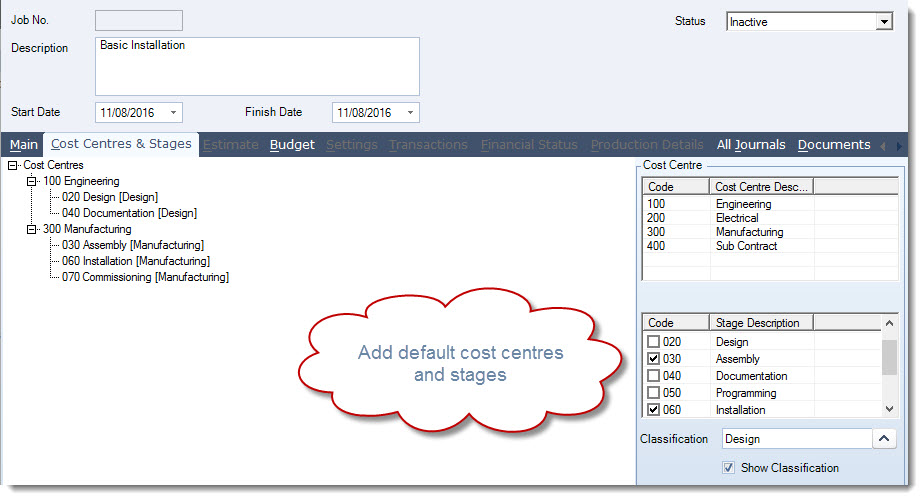Collapse the 100 Engineering tree node
Viewport: 923px width, 500px height.
pos(31,181)
